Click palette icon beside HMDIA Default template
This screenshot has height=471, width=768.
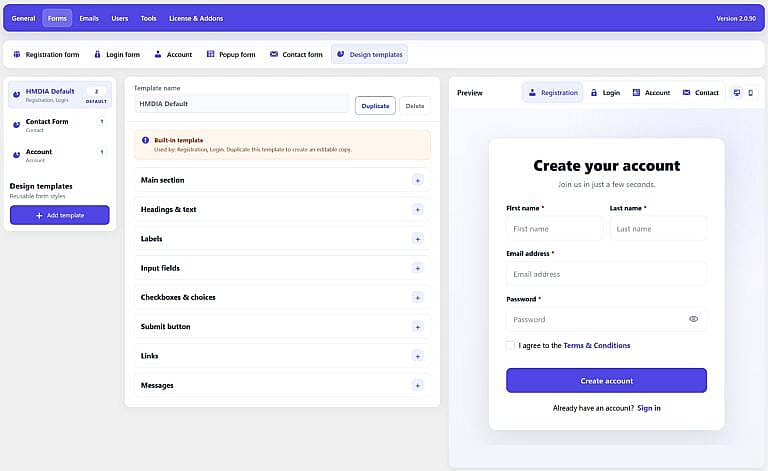coord(17,94)
